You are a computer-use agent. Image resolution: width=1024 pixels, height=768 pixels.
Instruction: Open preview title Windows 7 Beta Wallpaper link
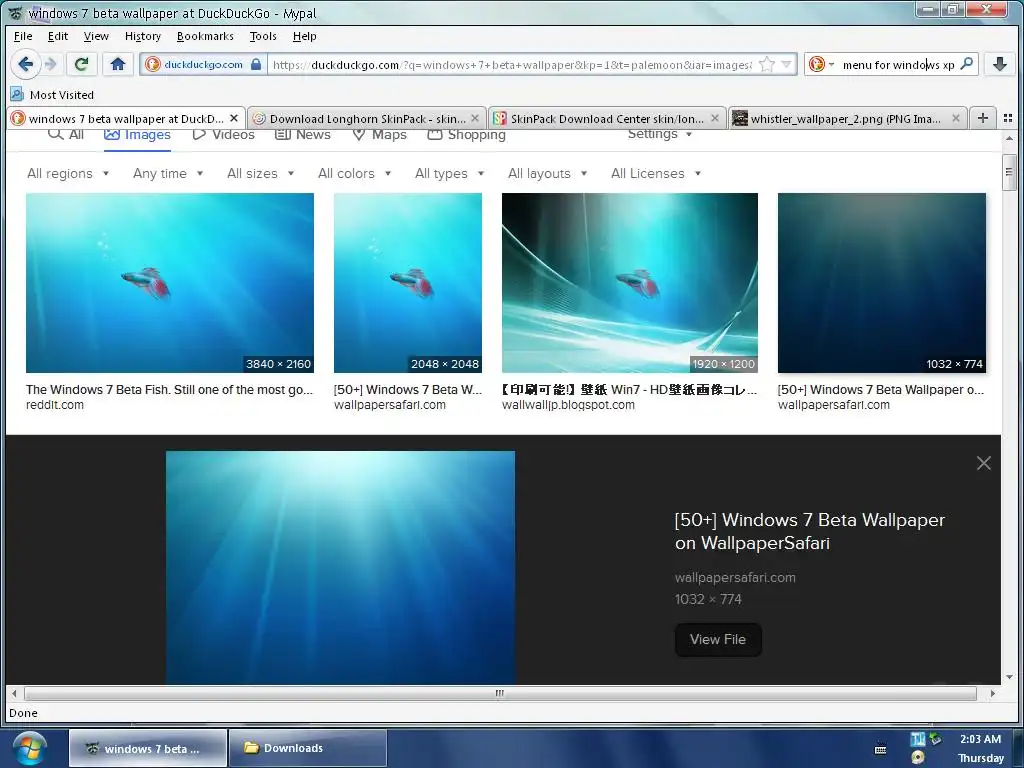(x=810, y=531)
